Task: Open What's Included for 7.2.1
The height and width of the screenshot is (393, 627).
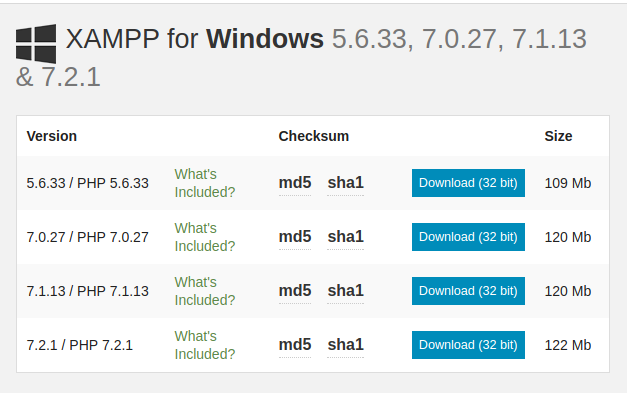Action: click(205, 345)
